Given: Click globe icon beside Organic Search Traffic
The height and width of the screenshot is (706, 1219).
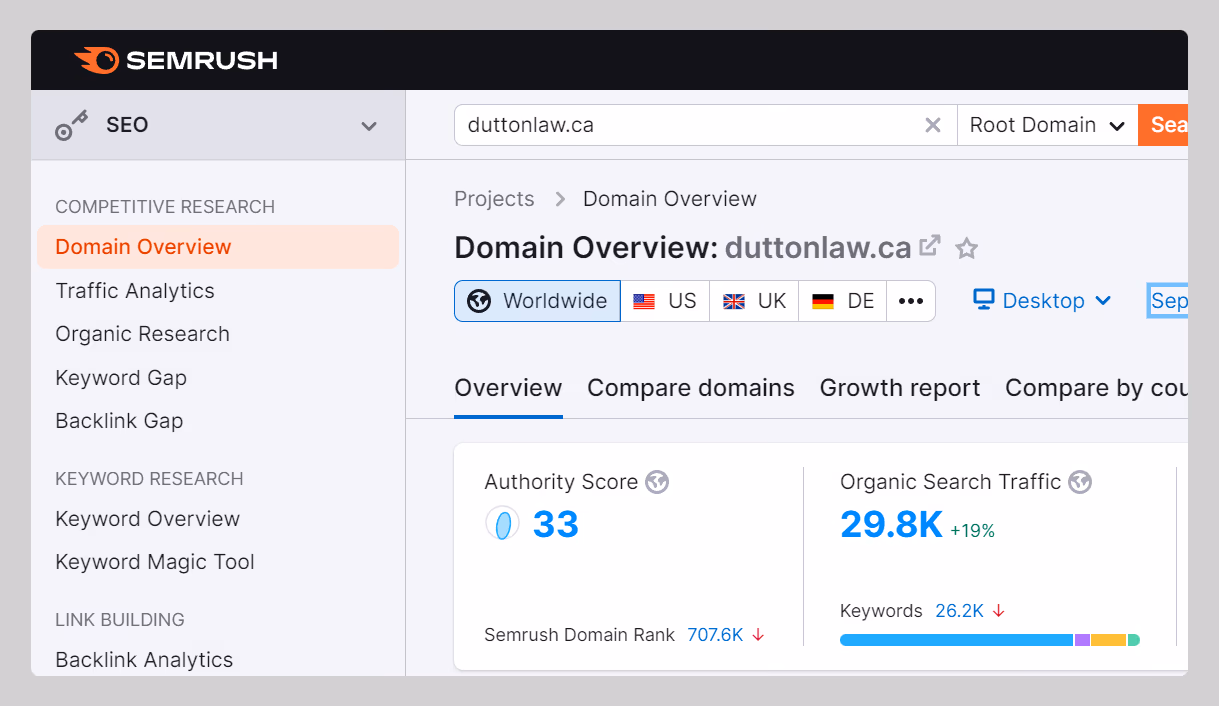Looking at the screenshot, I should pyautogui.click(x=1080, y=482).
